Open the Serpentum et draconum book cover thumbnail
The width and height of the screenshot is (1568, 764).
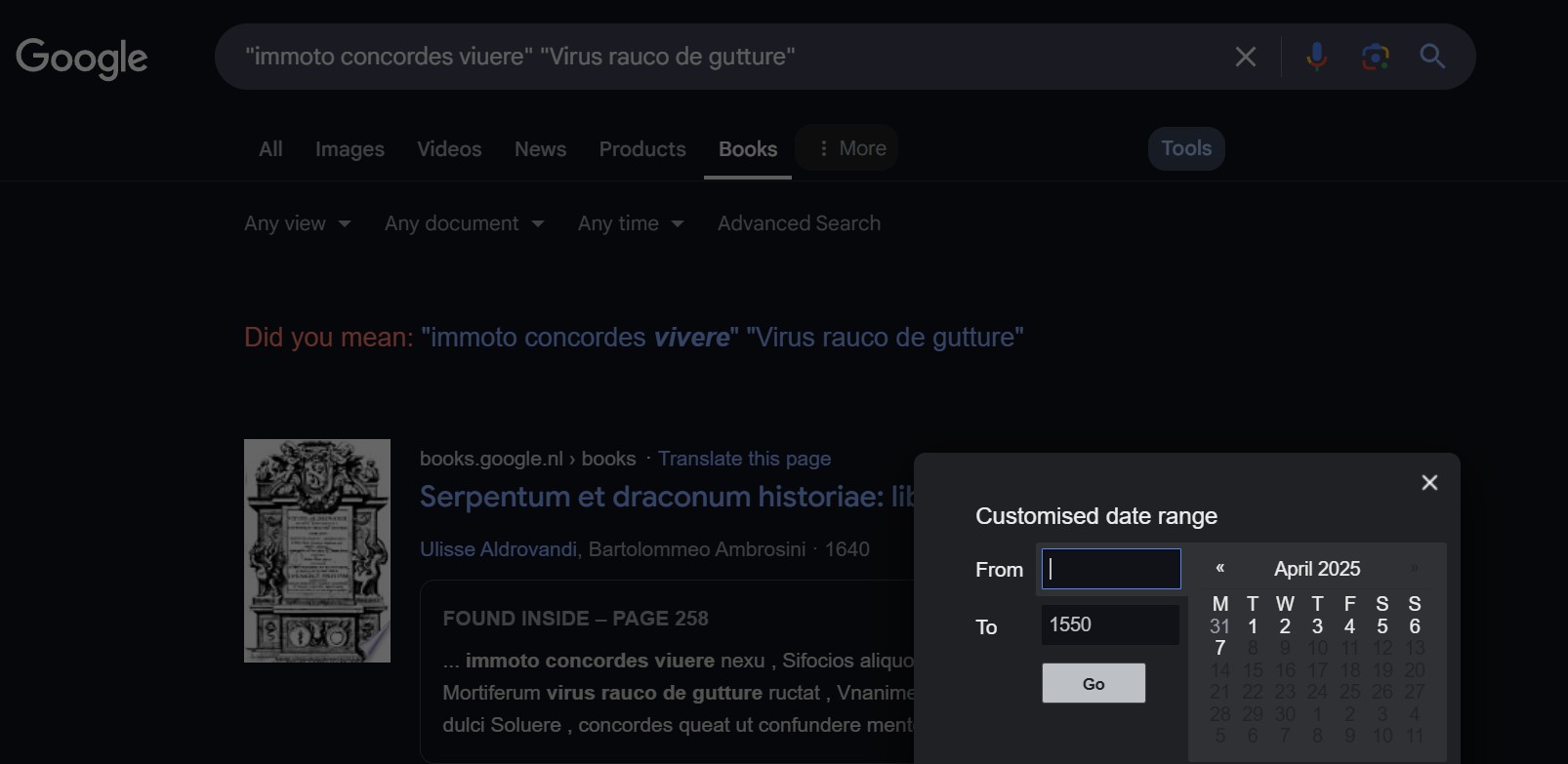click(317, 550)
